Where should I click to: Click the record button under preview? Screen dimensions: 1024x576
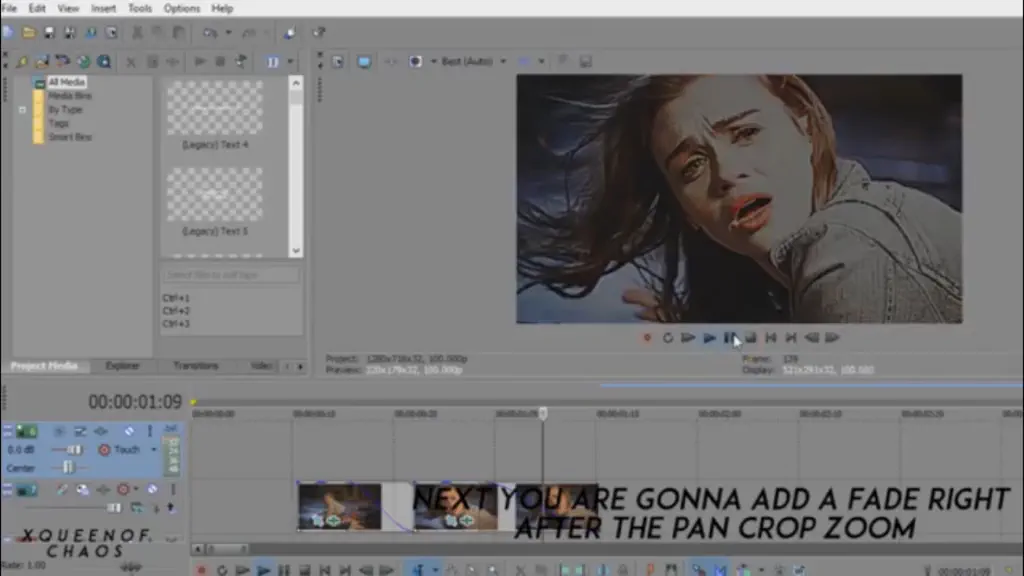point(647,338)
